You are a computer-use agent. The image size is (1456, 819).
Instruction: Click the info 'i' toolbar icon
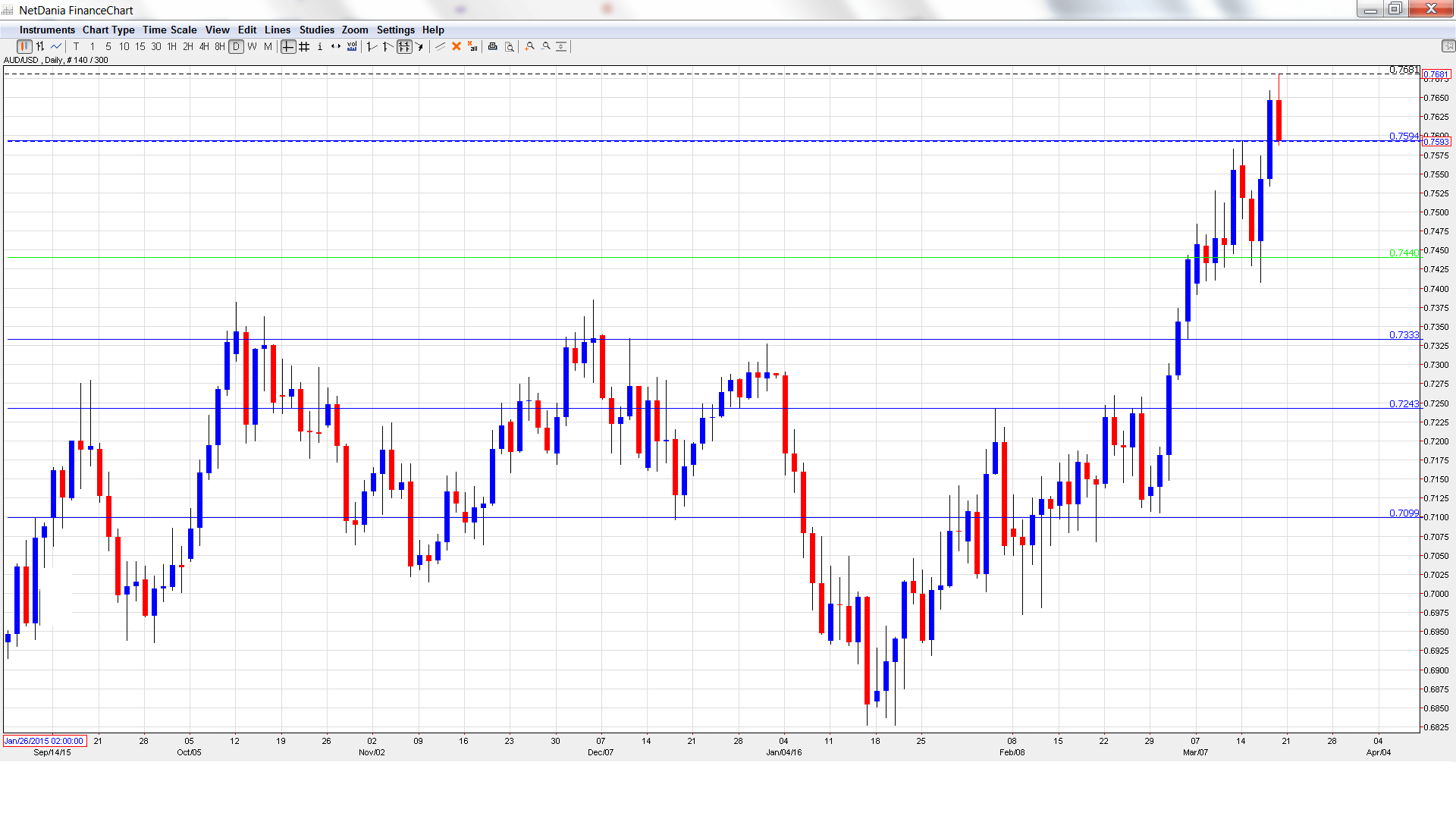320,47
